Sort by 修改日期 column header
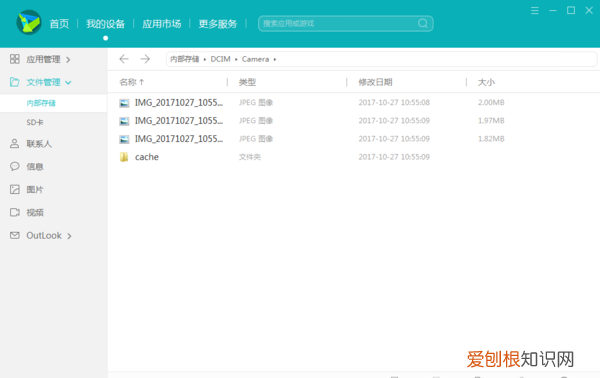The image size is (600, 378). [375, 82]
